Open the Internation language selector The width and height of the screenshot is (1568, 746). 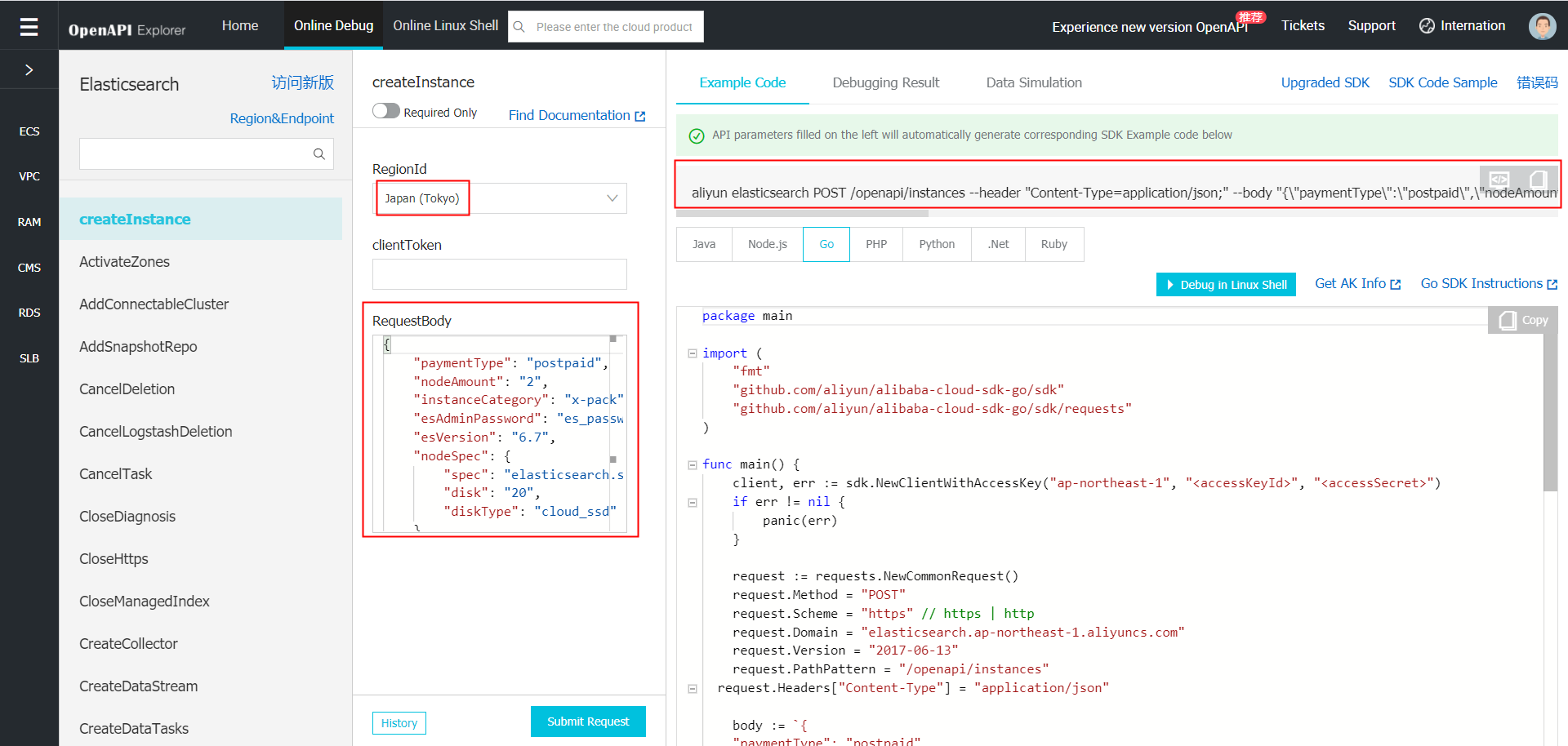pyautogui.click(x=1462, y=25)
